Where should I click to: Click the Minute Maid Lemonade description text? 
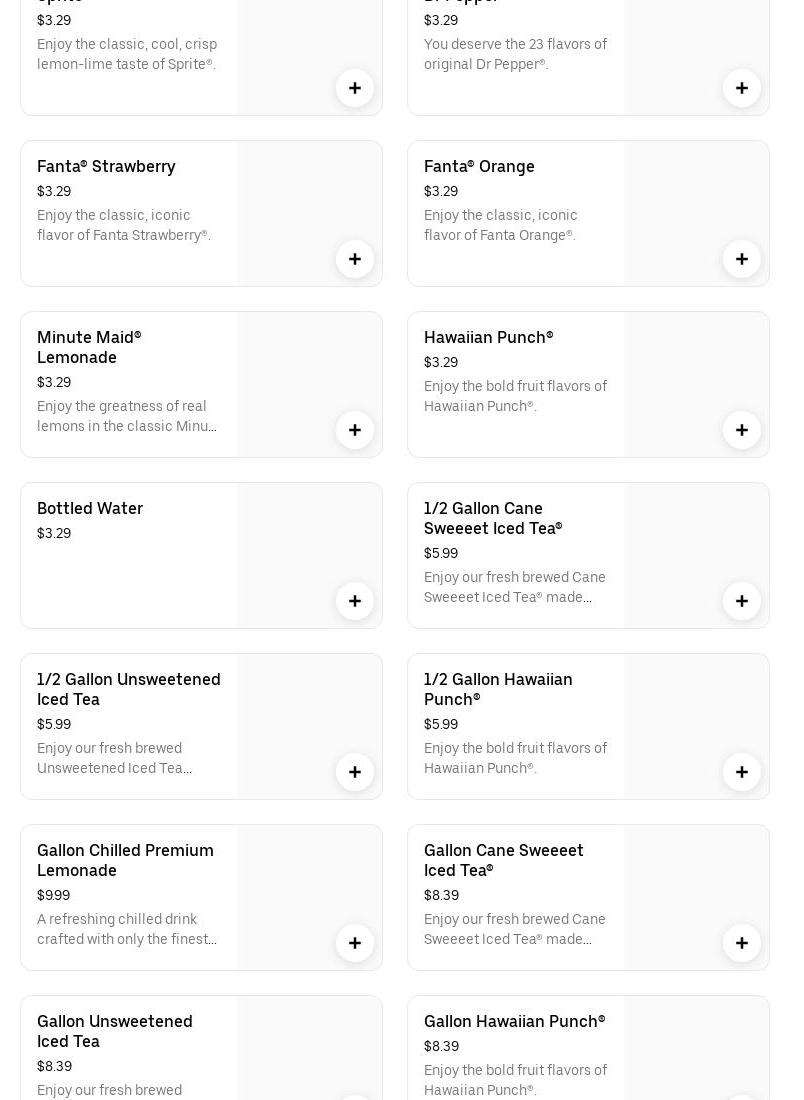tap(127, 416)
